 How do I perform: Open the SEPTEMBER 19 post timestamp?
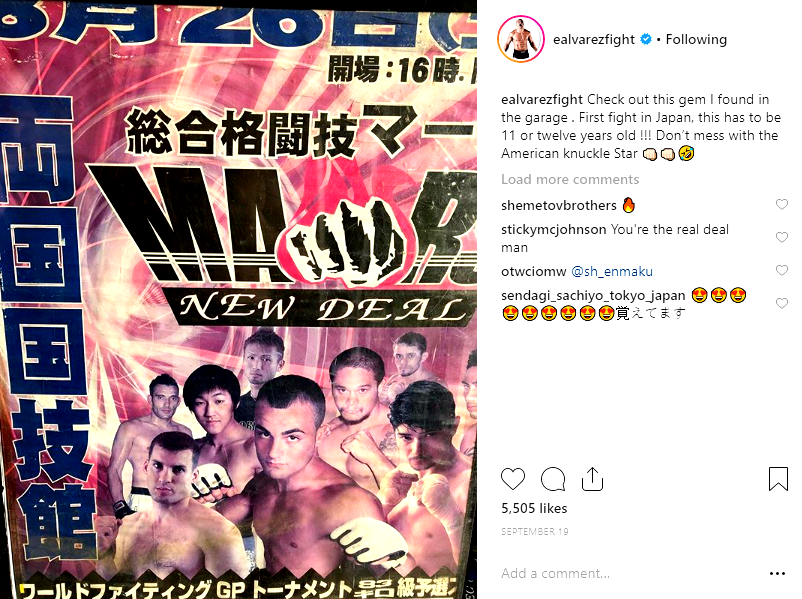tap(534, 531)
